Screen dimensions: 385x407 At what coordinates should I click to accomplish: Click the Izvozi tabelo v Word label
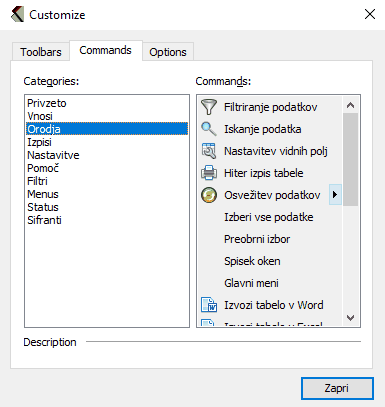click(x=274, y=305)
